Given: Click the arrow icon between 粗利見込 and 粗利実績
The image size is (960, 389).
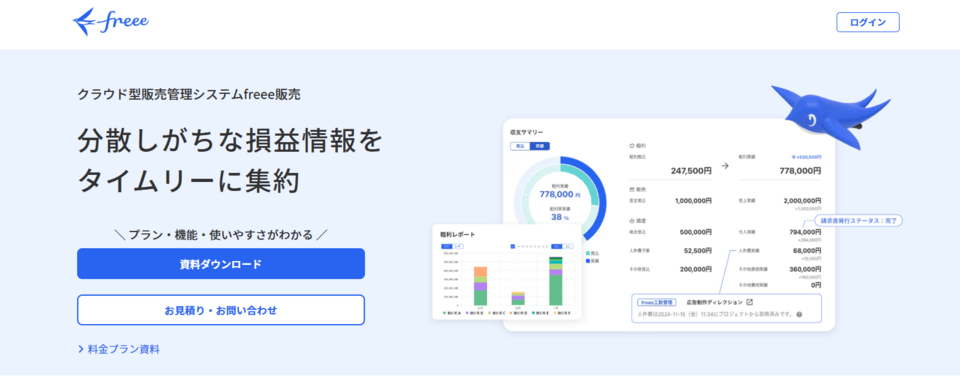Looking at the screenshot, I should click(x=725, y=165).
